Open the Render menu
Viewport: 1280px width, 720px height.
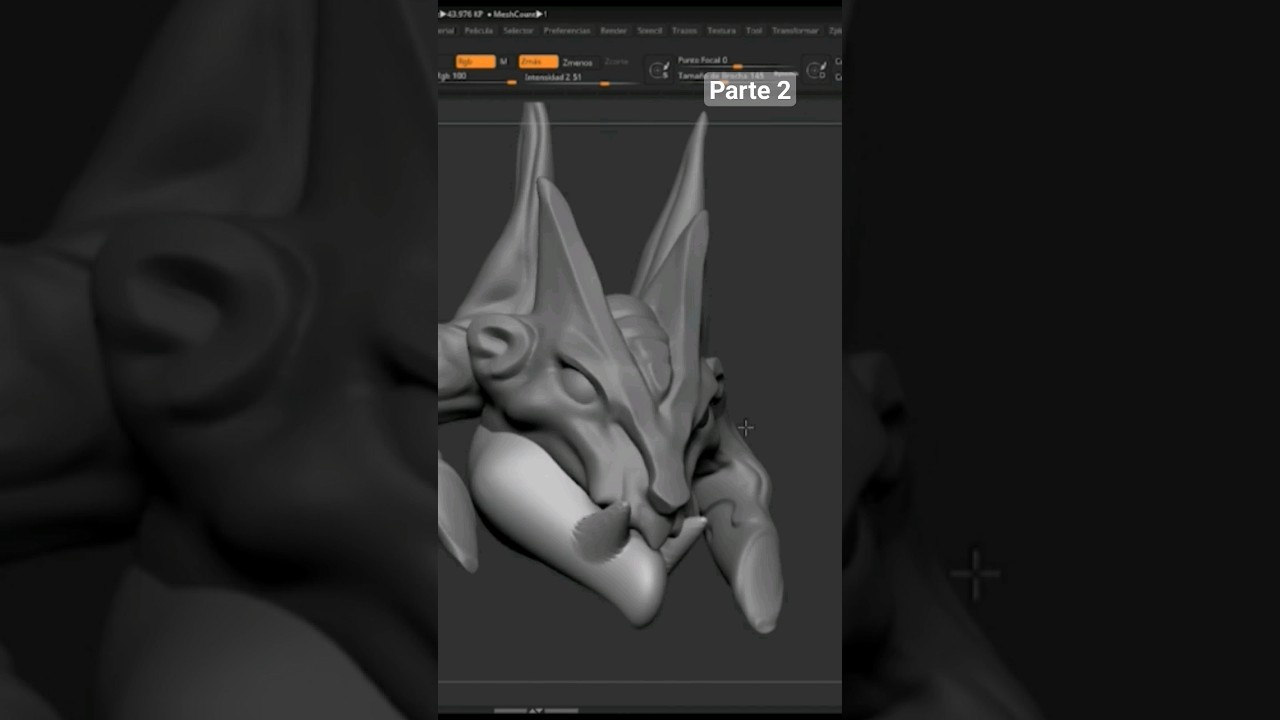tap(613, 31)
